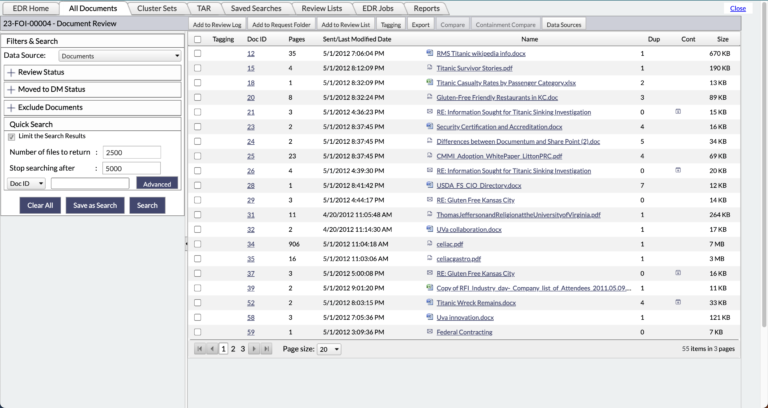The height and width of the screenshot is (408, 768).
Task: Open the Saved Searches tab
Action: click(x=257, y=8)
